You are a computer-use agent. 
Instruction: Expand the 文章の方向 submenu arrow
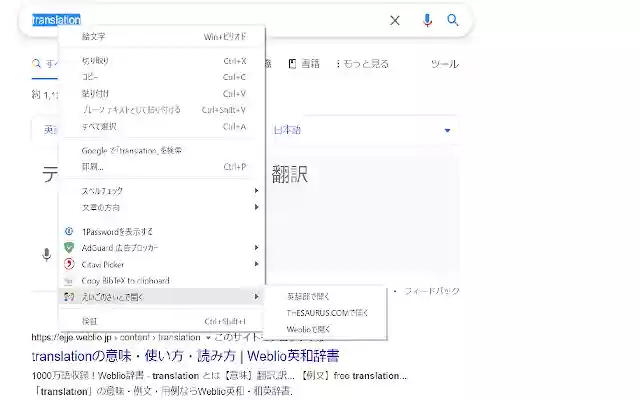coord(256,207)
